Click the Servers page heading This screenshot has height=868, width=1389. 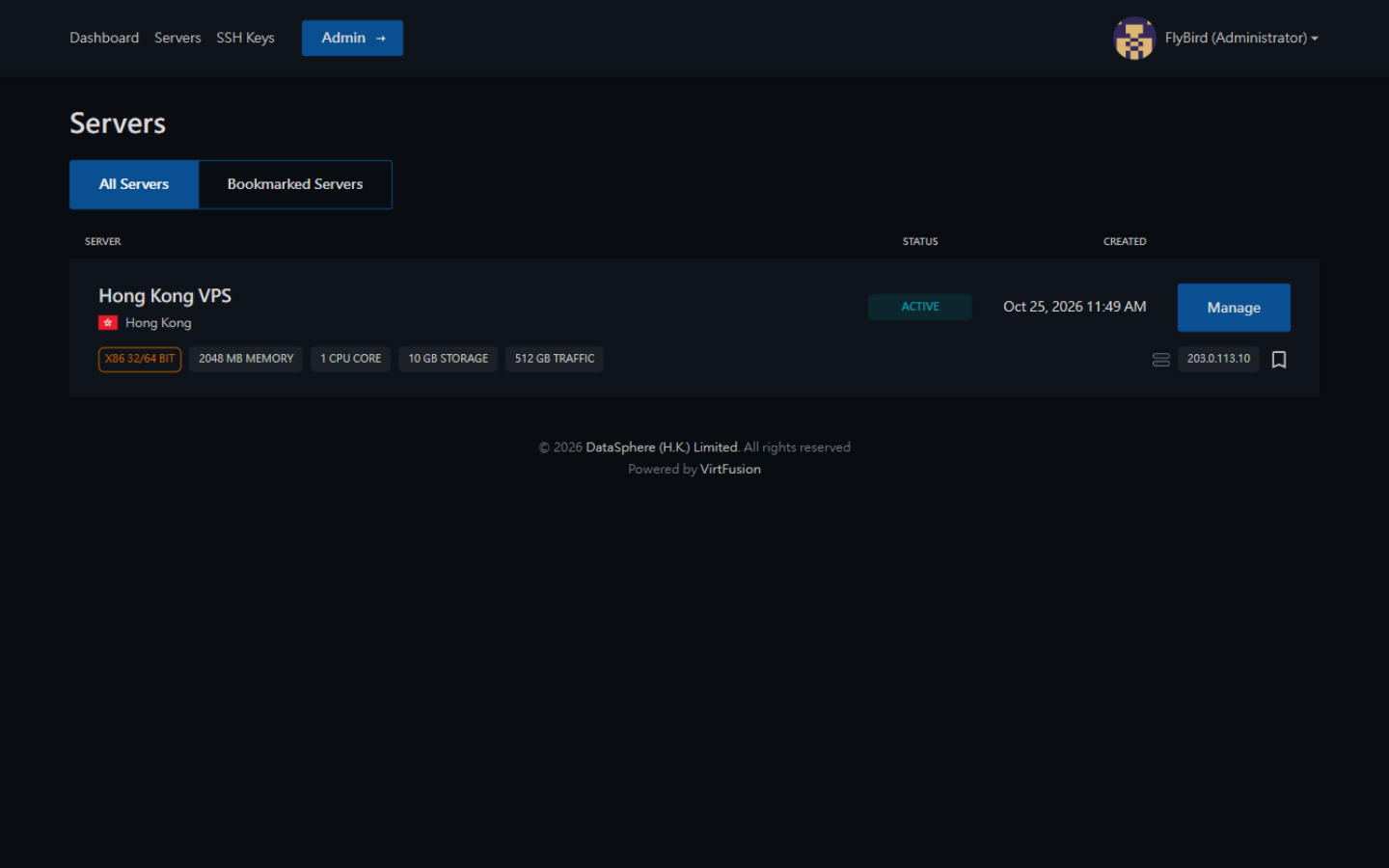point(118,123)
